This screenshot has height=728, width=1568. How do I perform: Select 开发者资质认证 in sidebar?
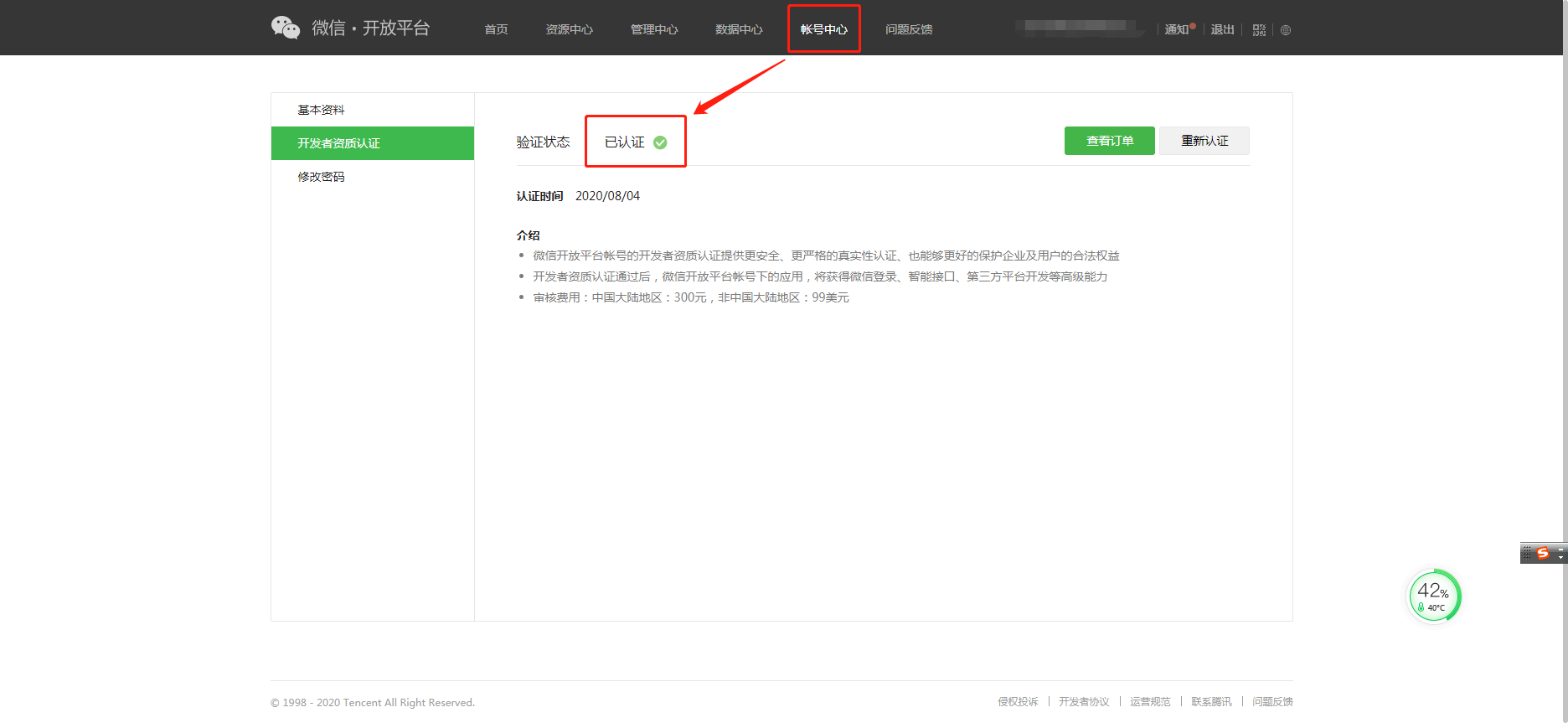[373, 143]
